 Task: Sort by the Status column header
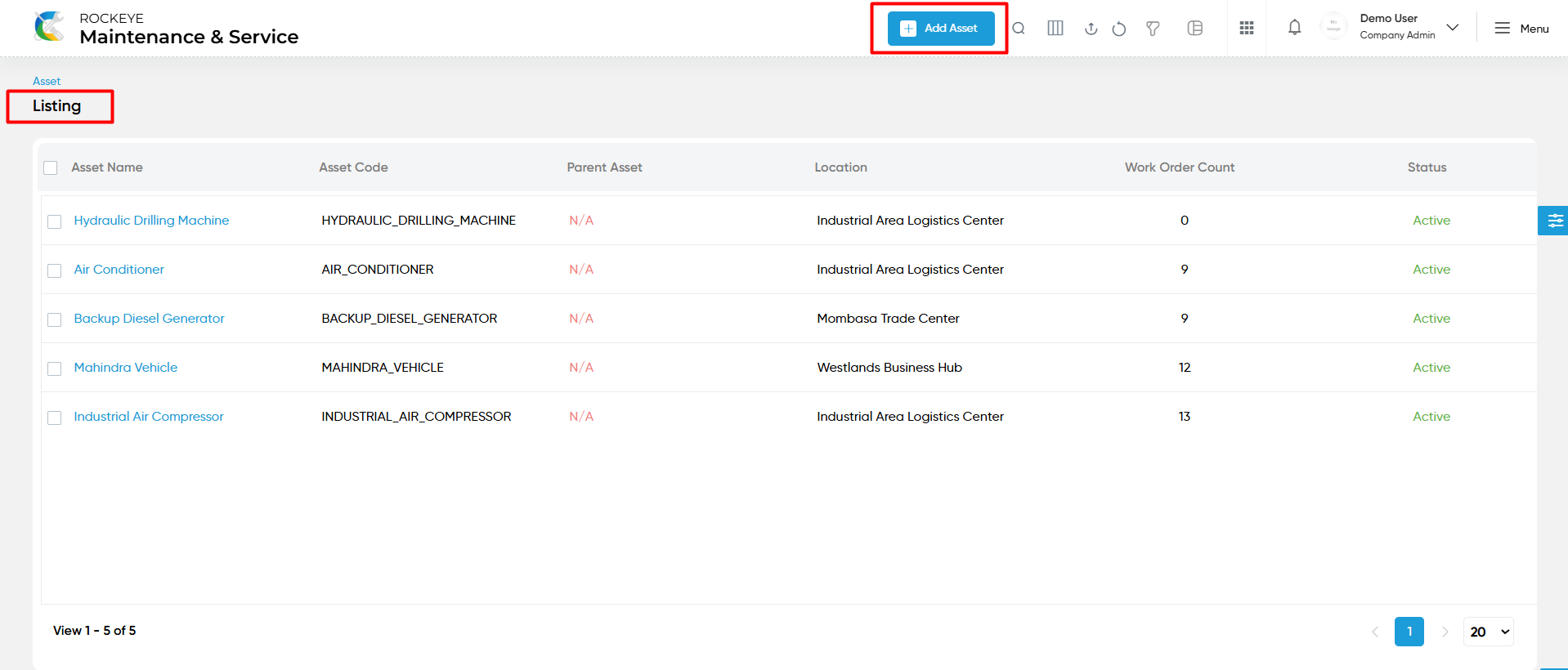(x=1427, y=167)
